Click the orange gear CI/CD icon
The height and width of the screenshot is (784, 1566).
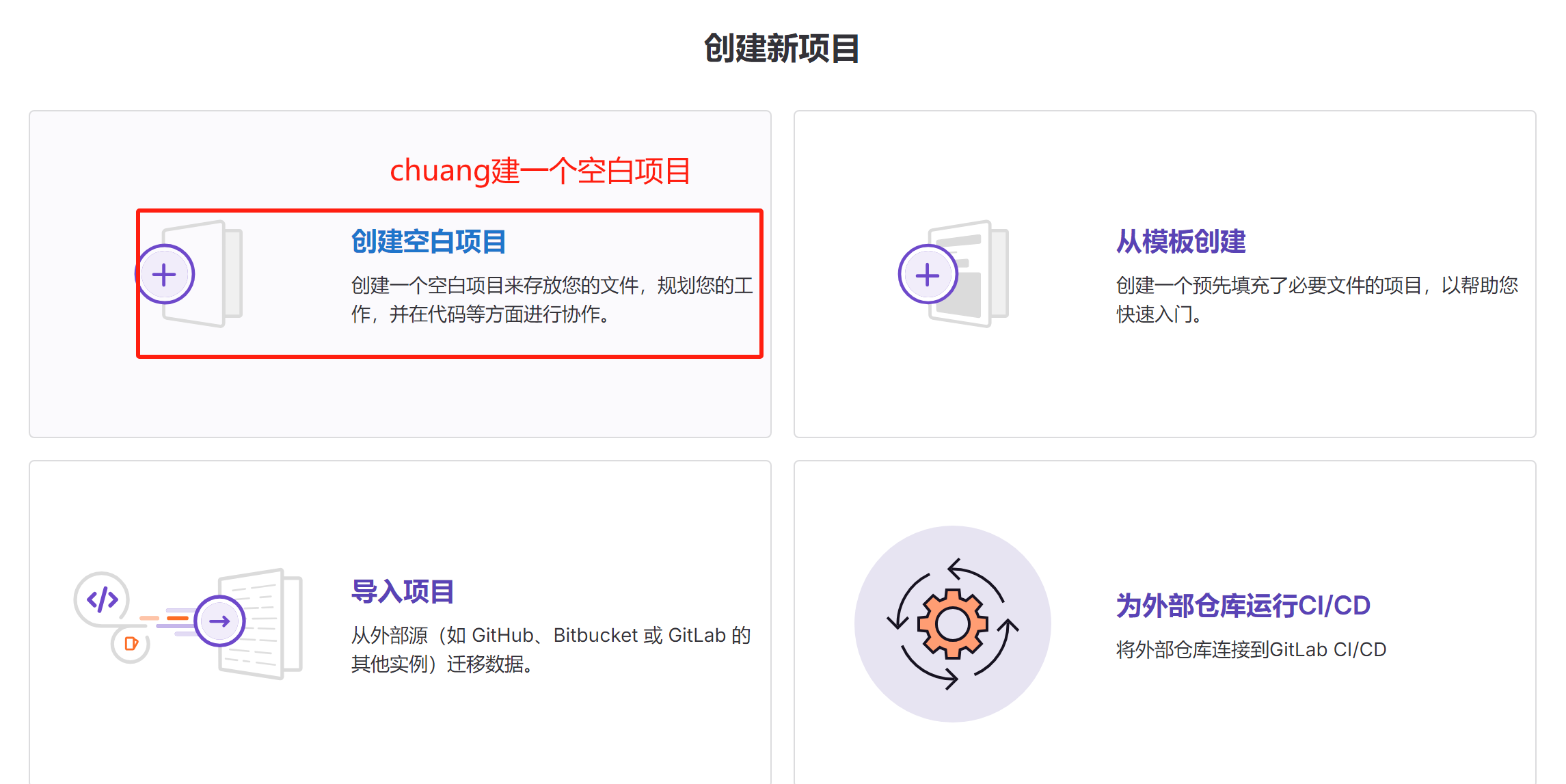(x=952, y=623)
